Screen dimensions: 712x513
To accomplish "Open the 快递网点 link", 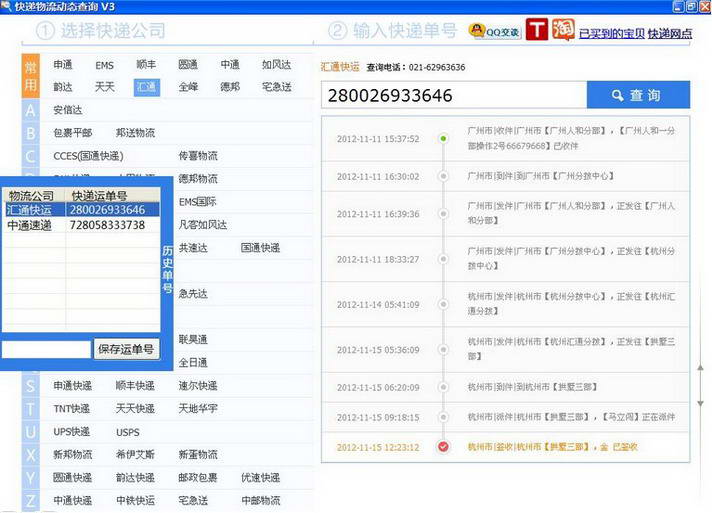I will pos(670,34).
